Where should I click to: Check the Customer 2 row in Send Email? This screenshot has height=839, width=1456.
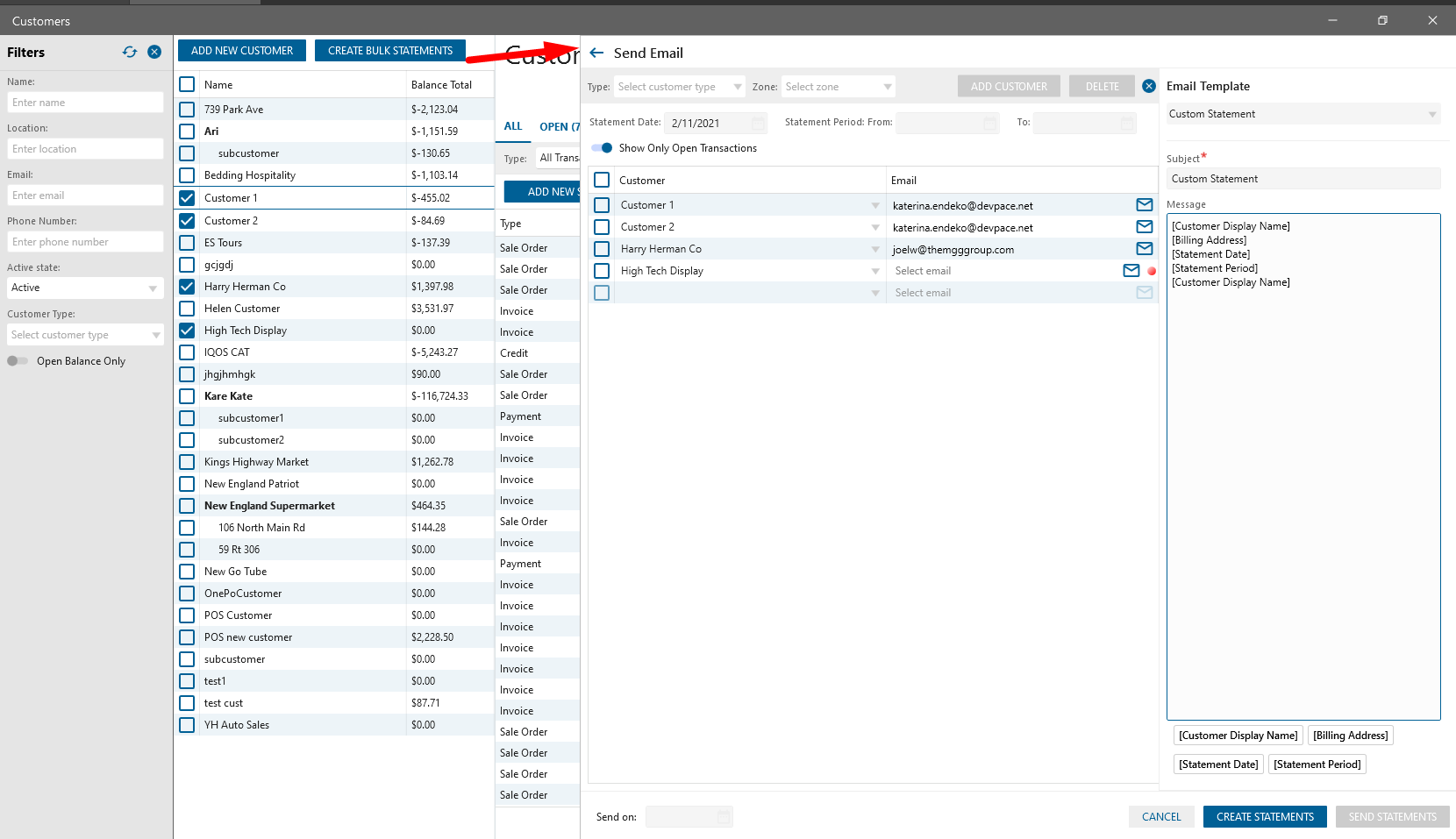coord(602,227)
